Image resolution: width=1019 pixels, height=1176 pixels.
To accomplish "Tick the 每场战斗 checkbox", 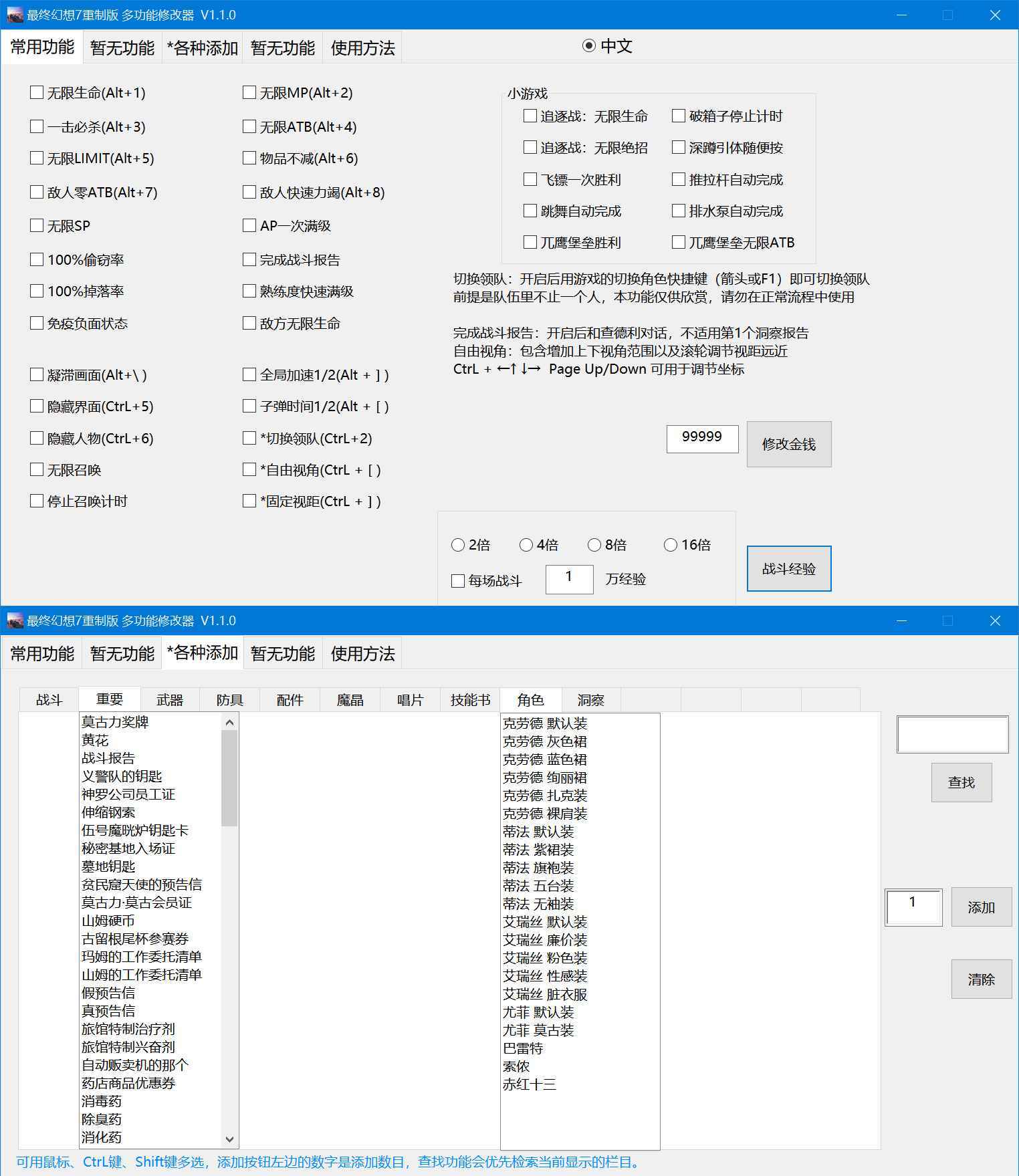I will coord(458,581).
